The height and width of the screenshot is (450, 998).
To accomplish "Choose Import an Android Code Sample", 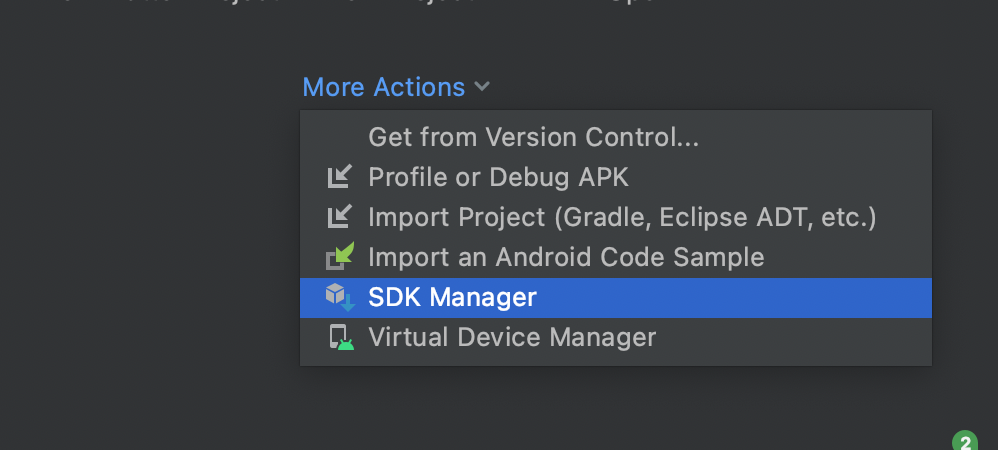I will pyautogui.click(x=615, y=257).
